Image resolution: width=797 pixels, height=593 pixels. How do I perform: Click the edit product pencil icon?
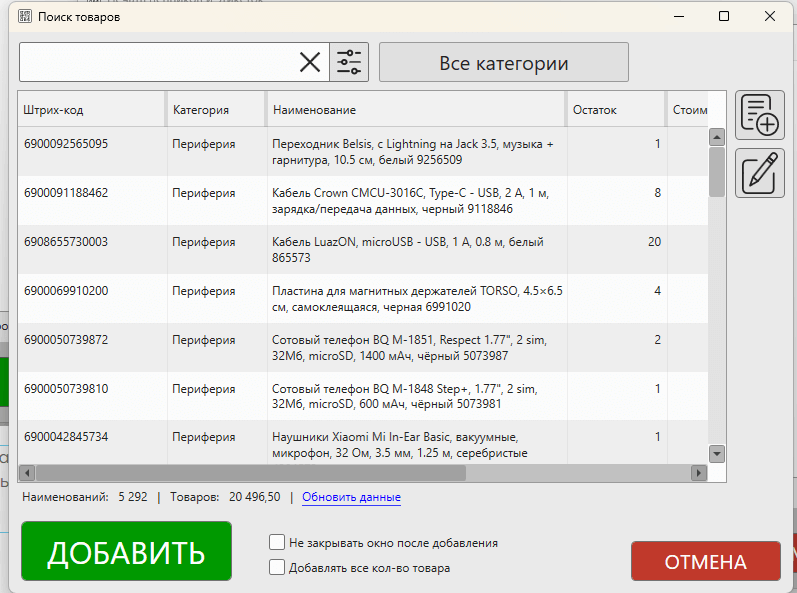[x=760, y=173]
